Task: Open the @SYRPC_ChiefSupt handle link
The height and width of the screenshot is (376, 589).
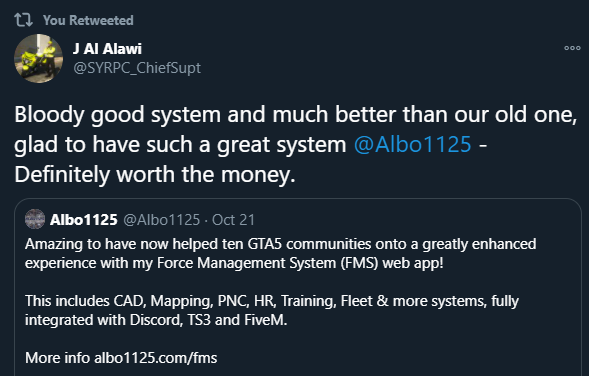Action: click(137, 68)
